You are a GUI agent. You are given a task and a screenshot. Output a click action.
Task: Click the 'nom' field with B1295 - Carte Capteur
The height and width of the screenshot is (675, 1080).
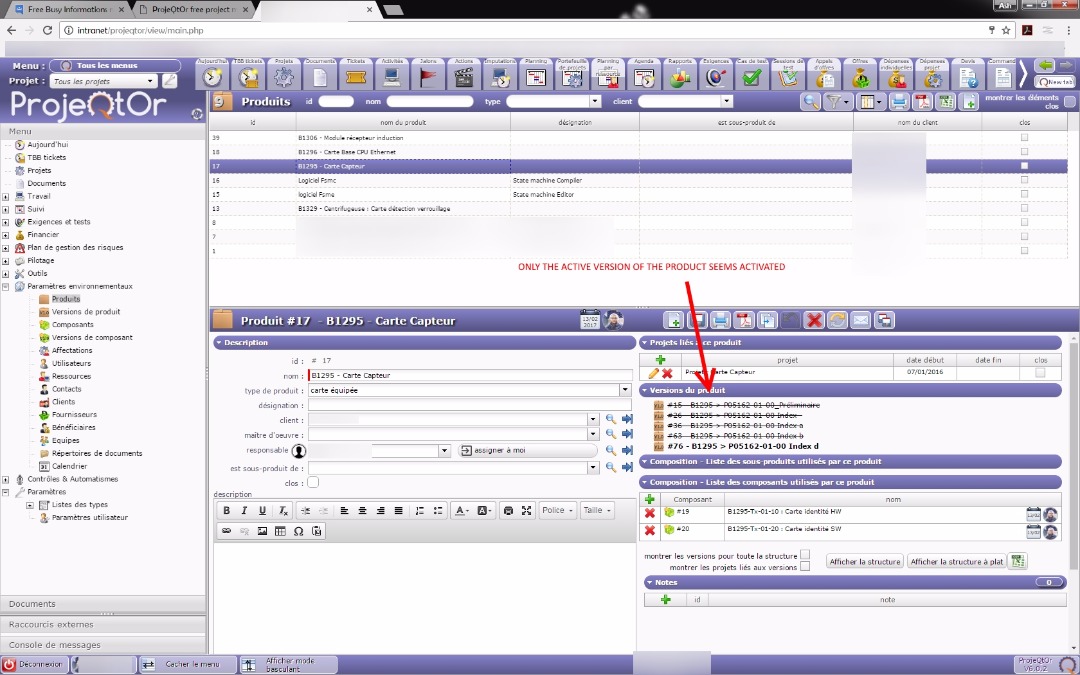pos(470,375)
